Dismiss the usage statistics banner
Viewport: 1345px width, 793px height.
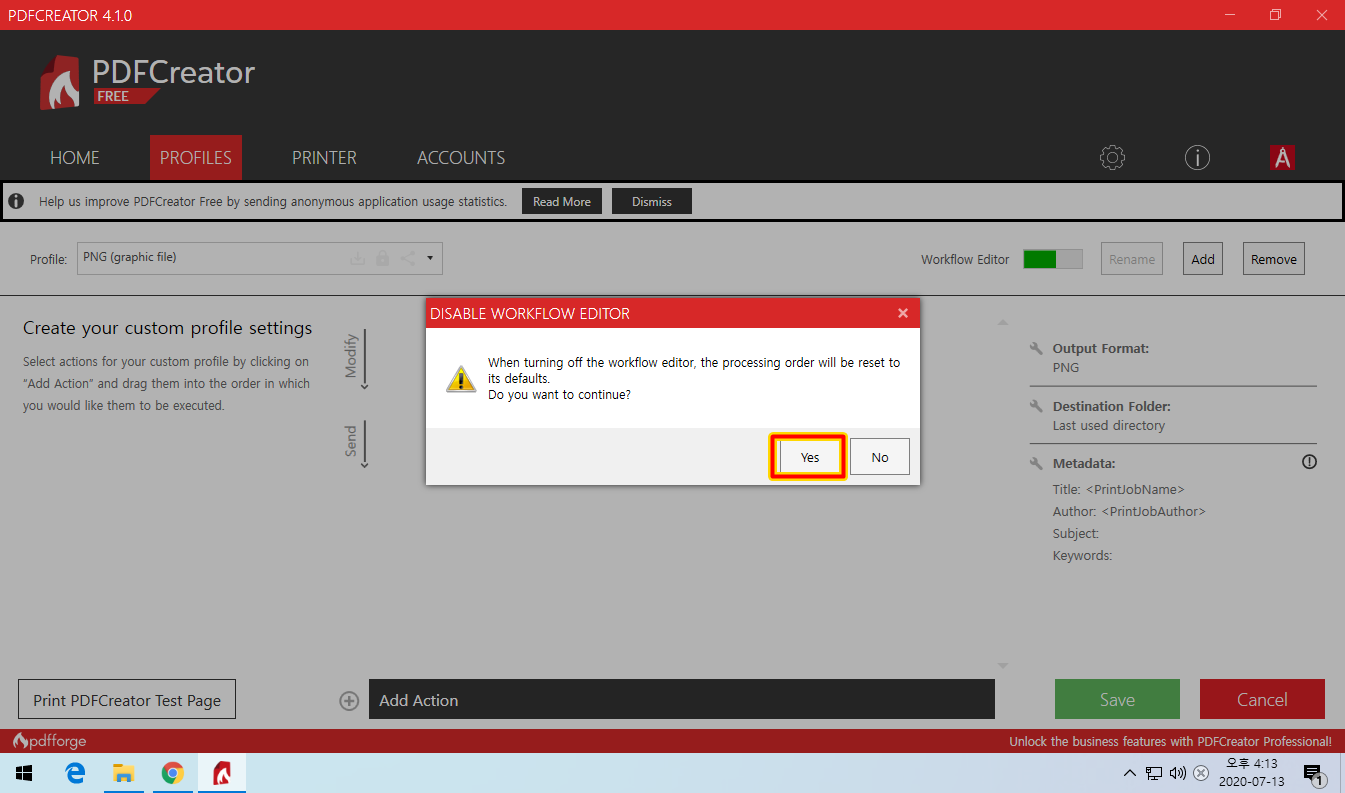pyautogui.click(x=652, y=201)
